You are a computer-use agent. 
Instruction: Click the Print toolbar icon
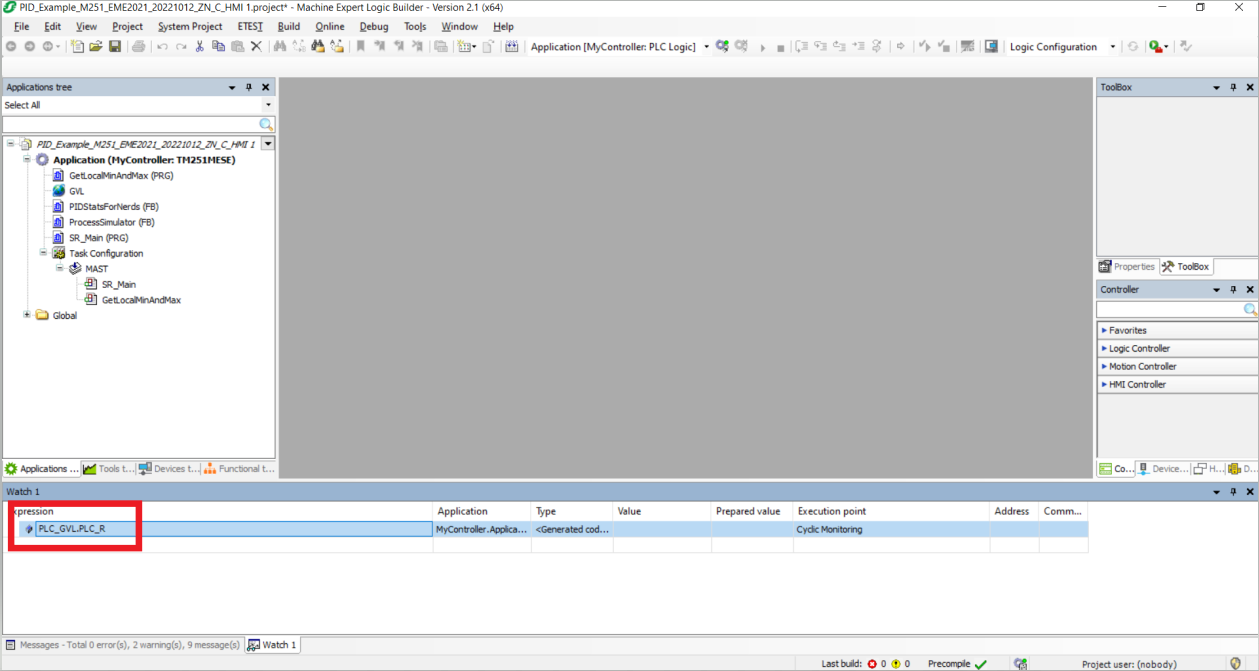pyautogui.click(x=139, y=47)
